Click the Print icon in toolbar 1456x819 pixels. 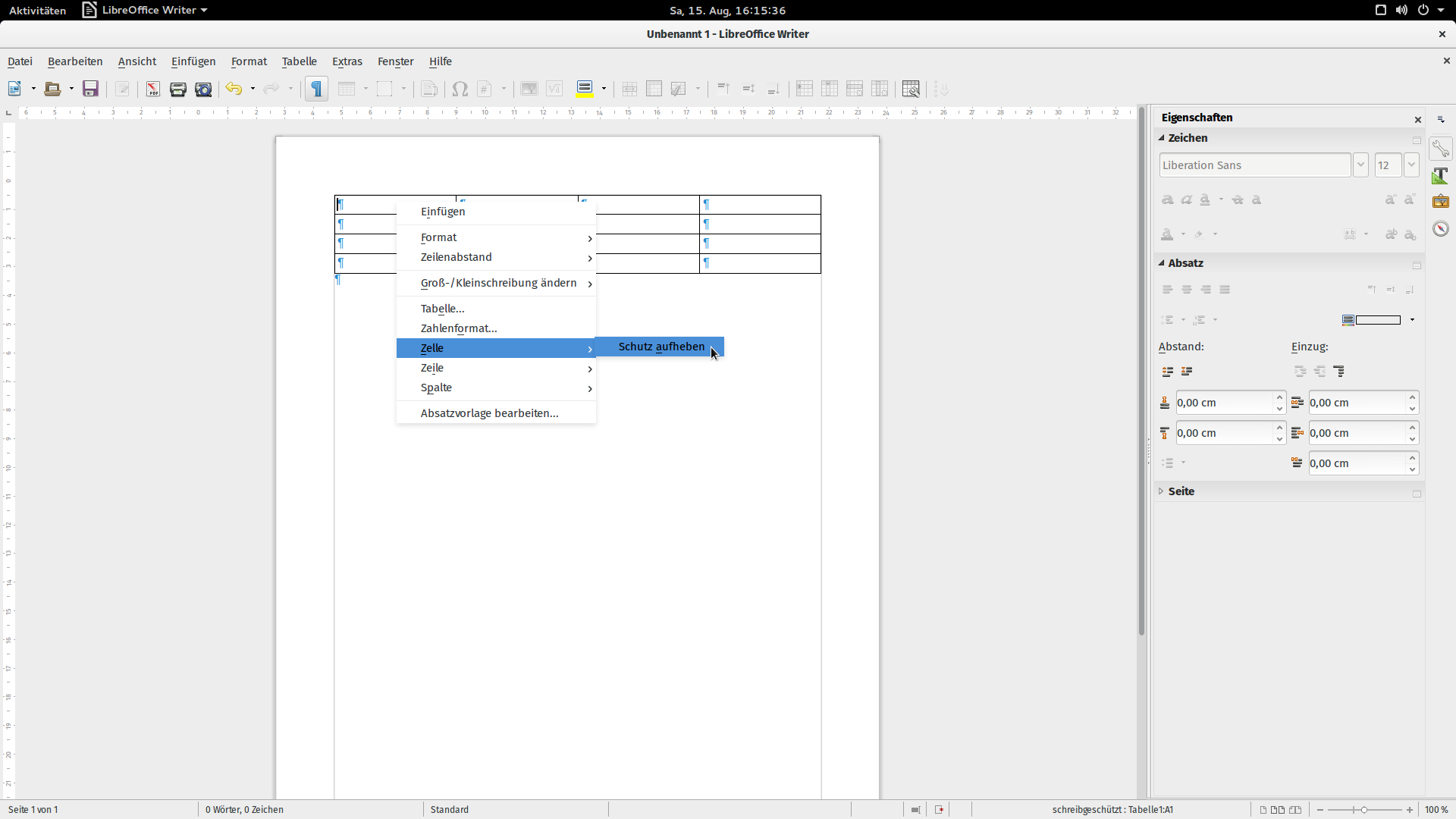(x=177, y=89)
